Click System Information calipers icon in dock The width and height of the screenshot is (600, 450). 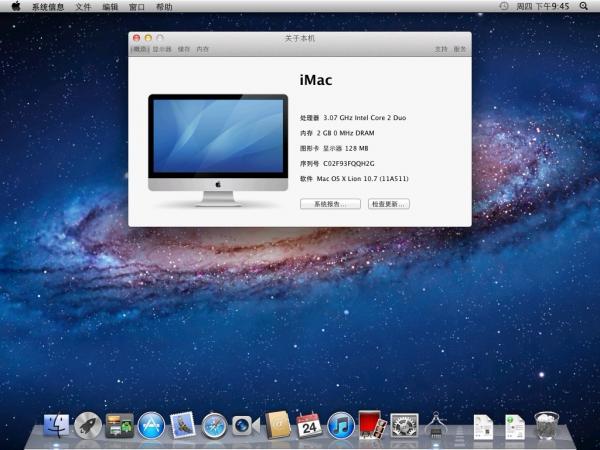pyautogui.click(x=436, y=425)
